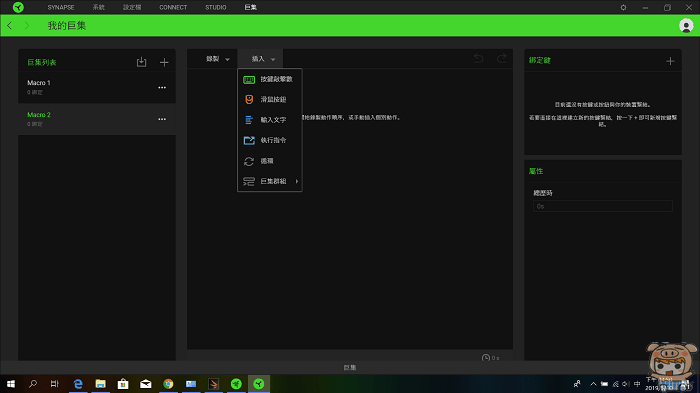Screen dimensions: 700x393
Task: Choose 循環 loop from insert menu
Action: (x=267, y=161)
